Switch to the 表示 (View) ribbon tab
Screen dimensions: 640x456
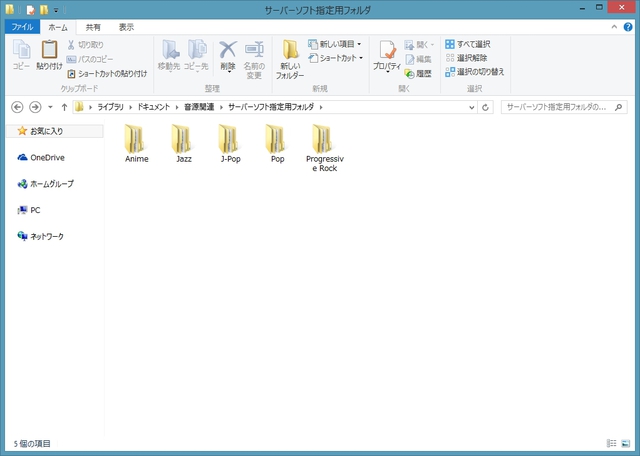click(x=126, y=28)
